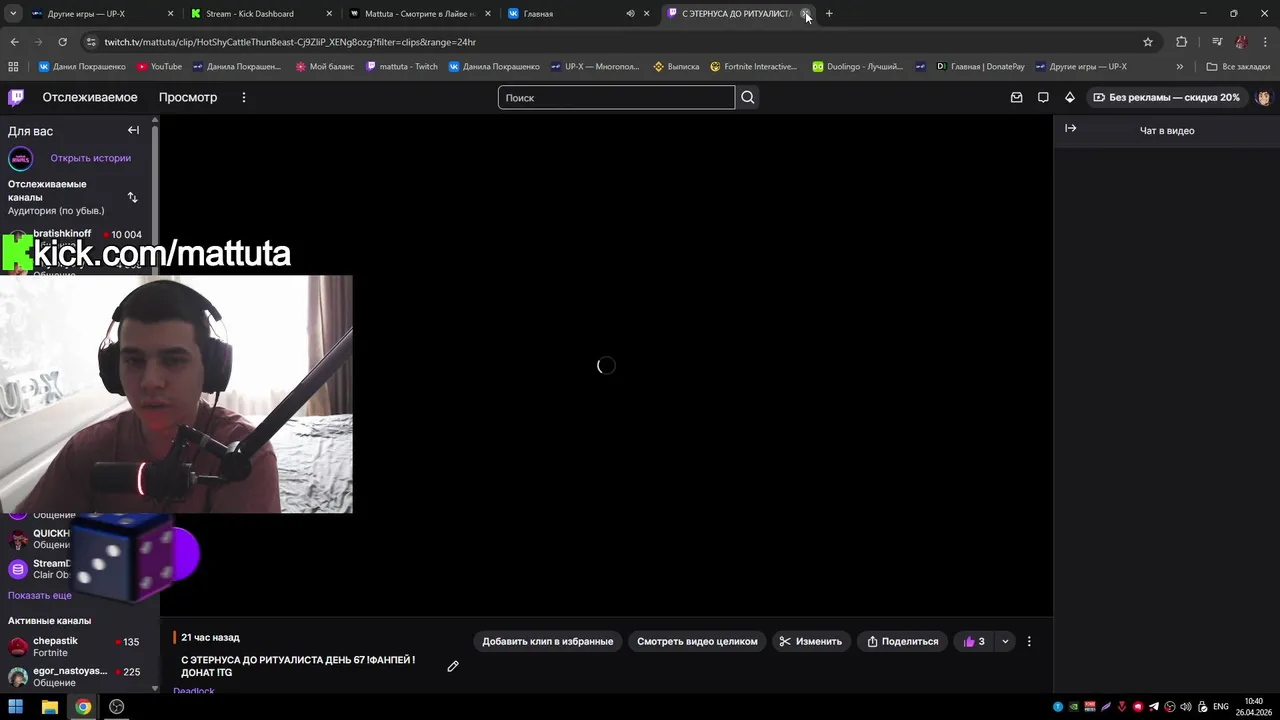Open the Duolingo bookmark
This screenshot has height=720, width=1280.
(858, 67)
